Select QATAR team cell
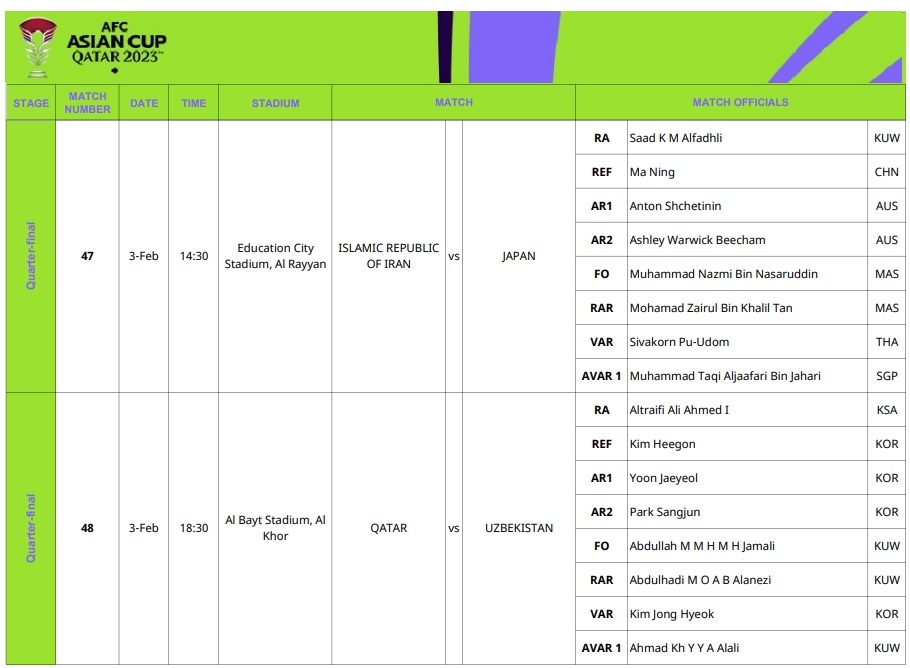Viewport: 910px width, 668px height. (389, 528)
